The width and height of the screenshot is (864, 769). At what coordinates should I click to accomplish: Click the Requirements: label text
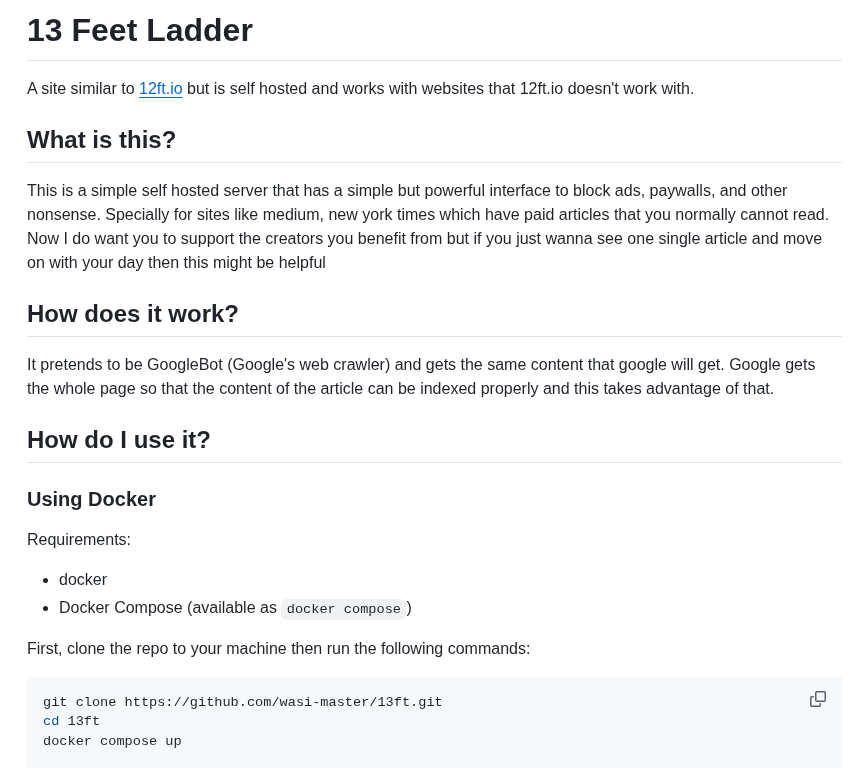pos(79,539)
